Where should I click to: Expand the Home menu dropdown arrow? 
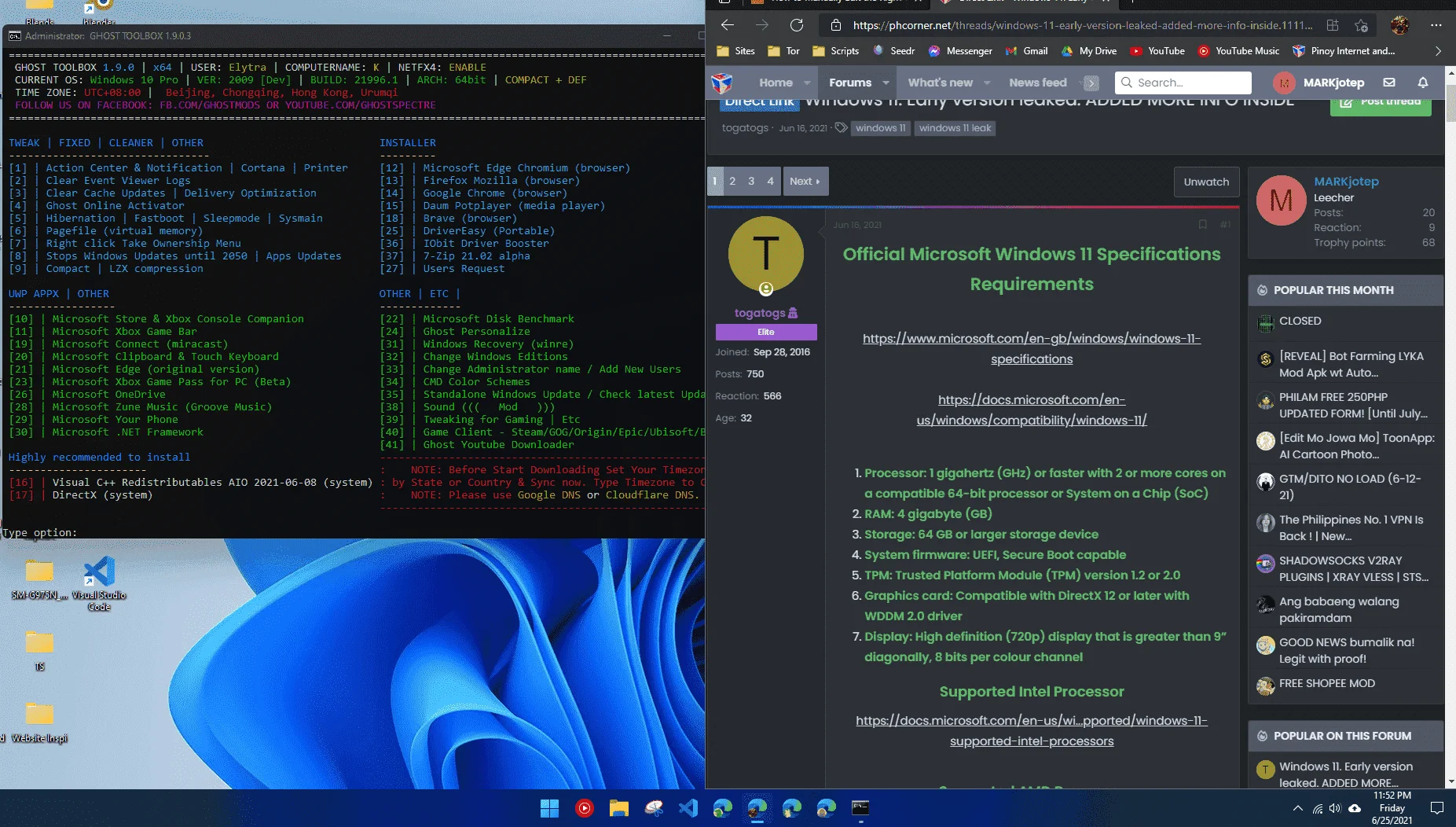tap(807, 83)
